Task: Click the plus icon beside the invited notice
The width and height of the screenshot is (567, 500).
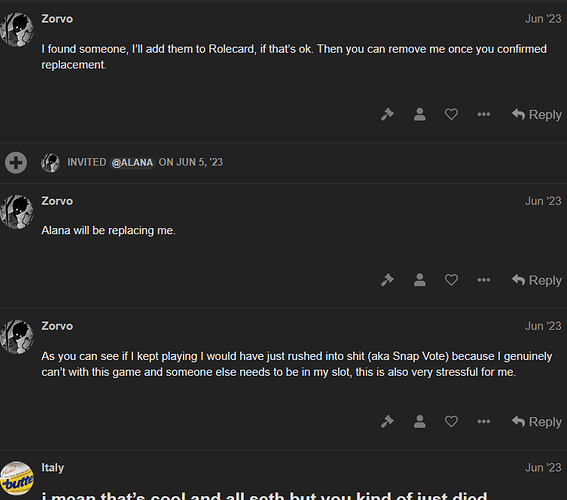Action: tap(16, 163)
